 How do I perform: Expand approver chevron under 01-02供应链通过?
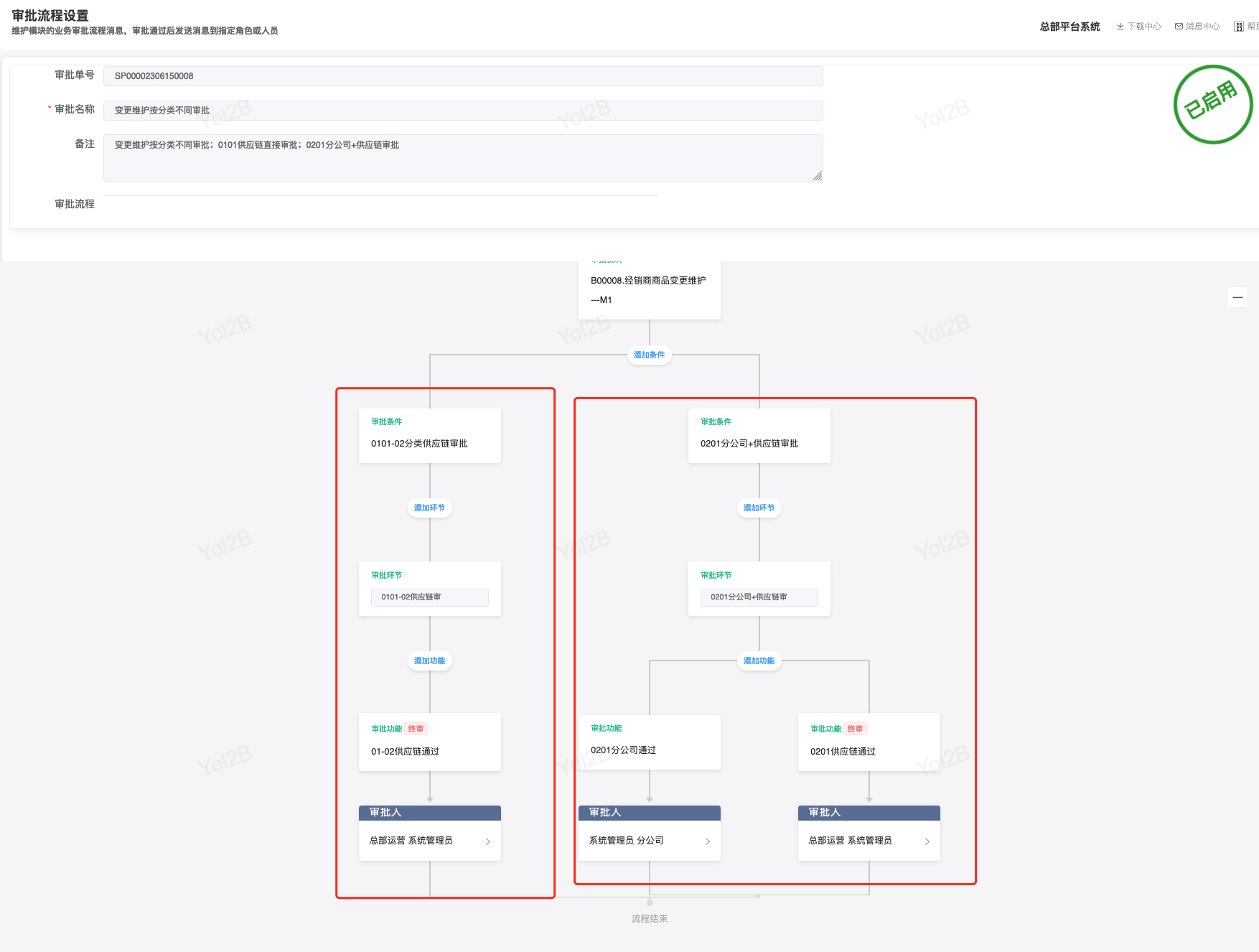[487, 841]
